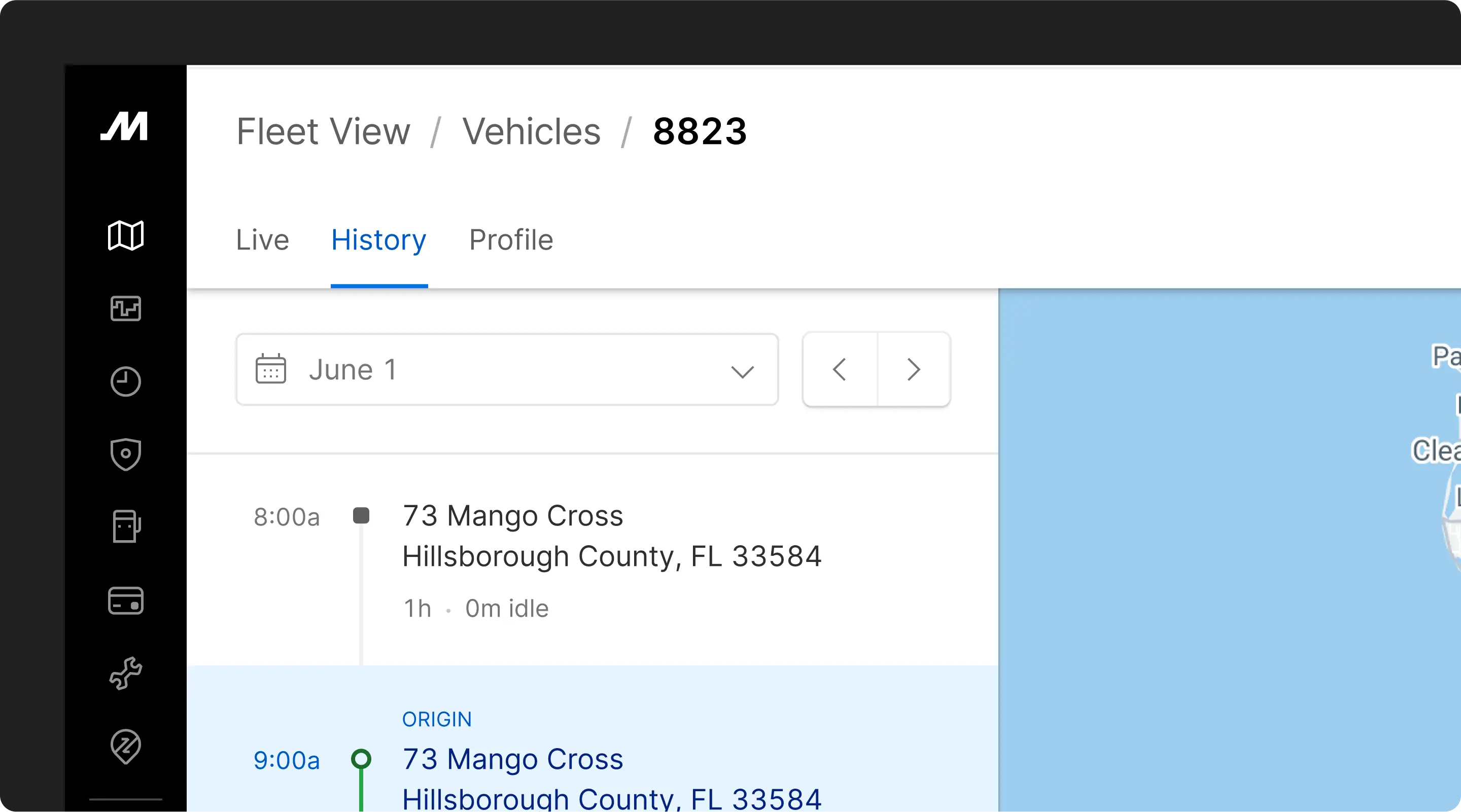This screenshot has height=812, width=1461.
Task: Click the date dropdown chevron arrow
Action: (742, 371)
